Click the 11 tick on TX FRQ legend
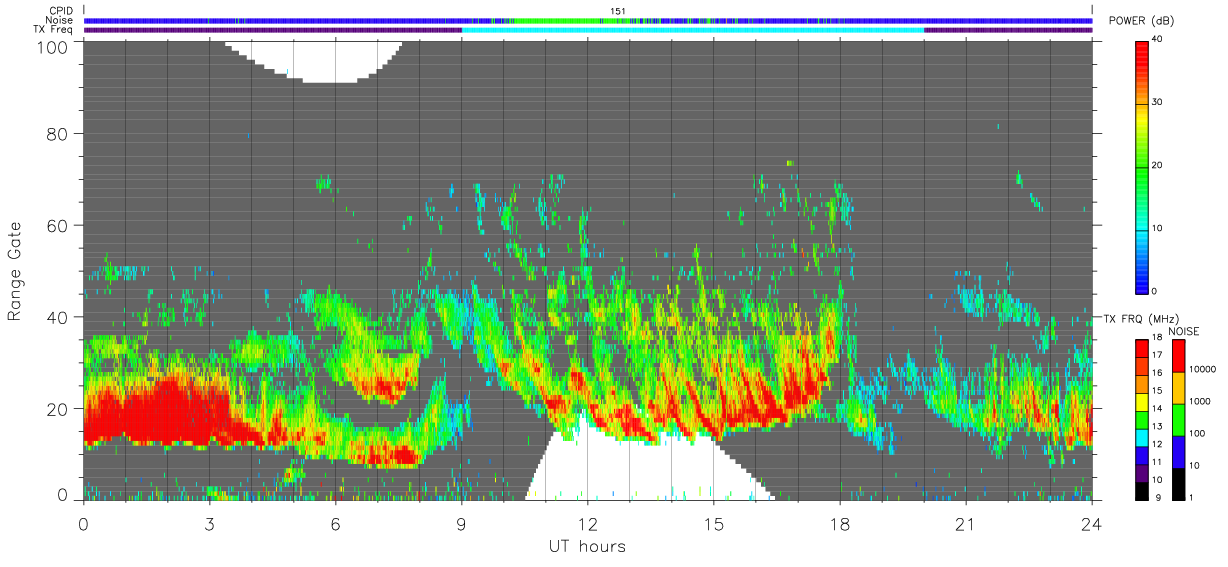 (1159, 462)
